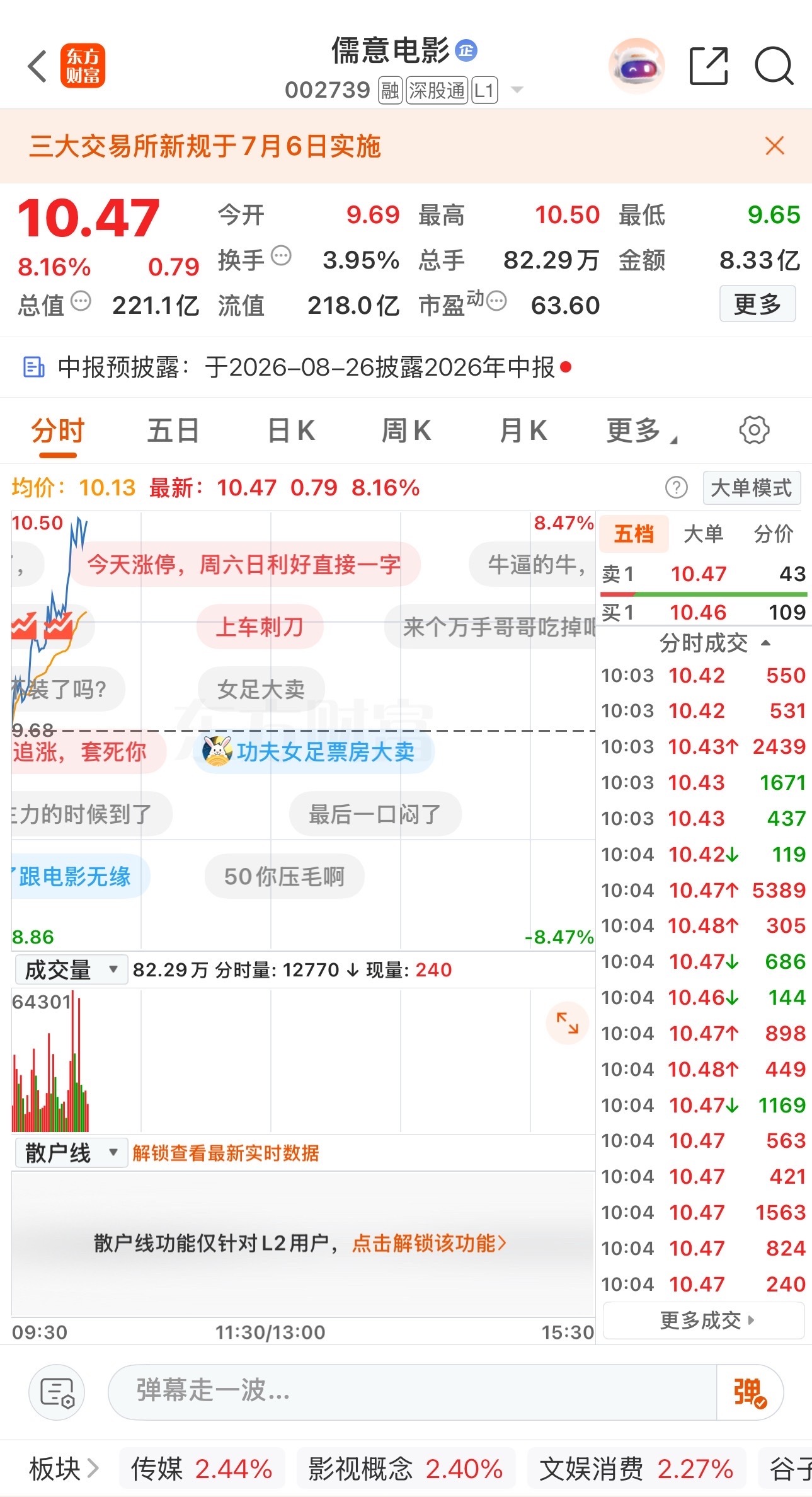Select the 分价 tab
This screenshot has width=812, height=1497.
pos(774,534)
